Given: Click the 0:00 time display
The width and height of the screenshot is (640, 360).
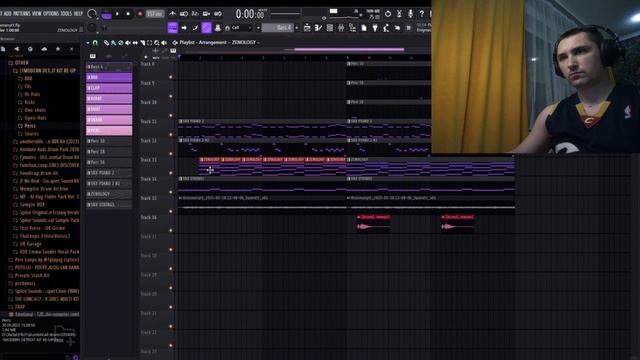Looking at the screenshot, I should [x=250, y=14].
